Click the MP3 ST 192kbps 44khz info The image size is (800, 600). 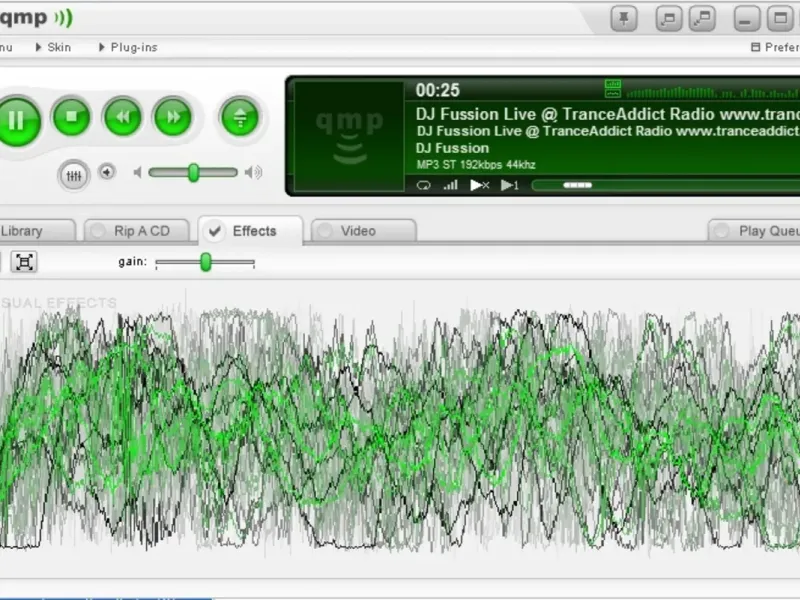[476, 165]
